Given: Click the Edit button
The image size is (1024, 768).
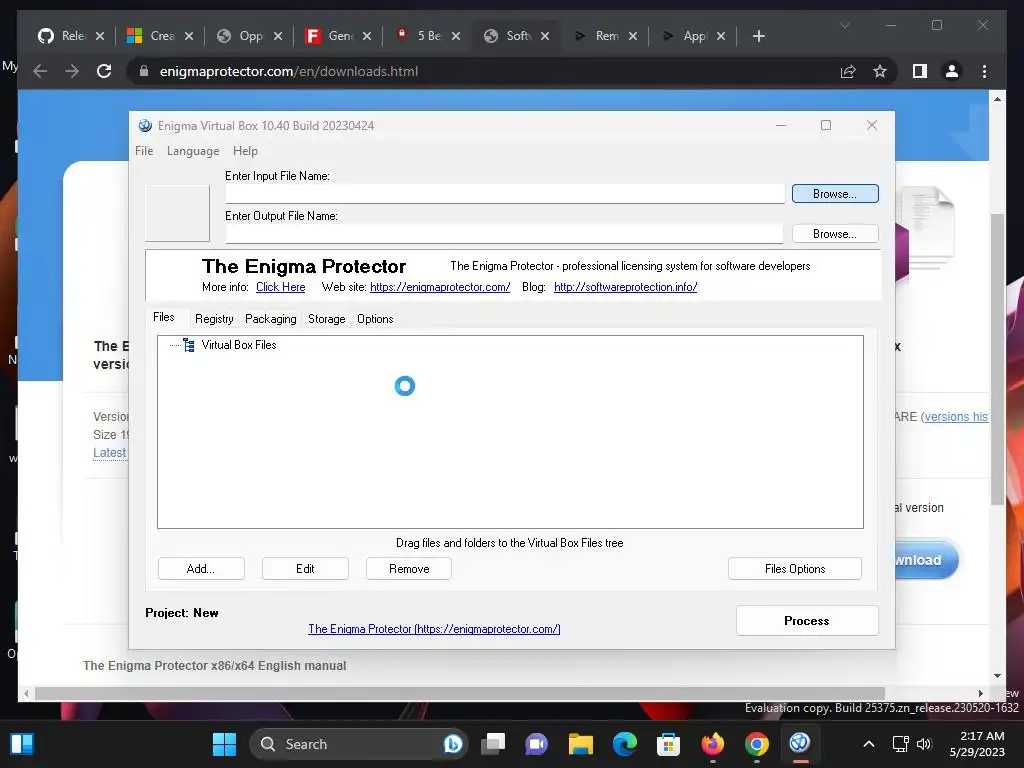Looking at the screenshot, I should pos(305,569).
